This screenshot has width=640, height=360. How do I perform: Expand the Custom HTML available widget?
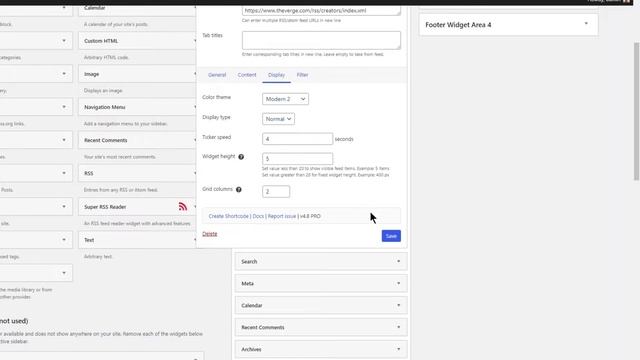(137, 41)
